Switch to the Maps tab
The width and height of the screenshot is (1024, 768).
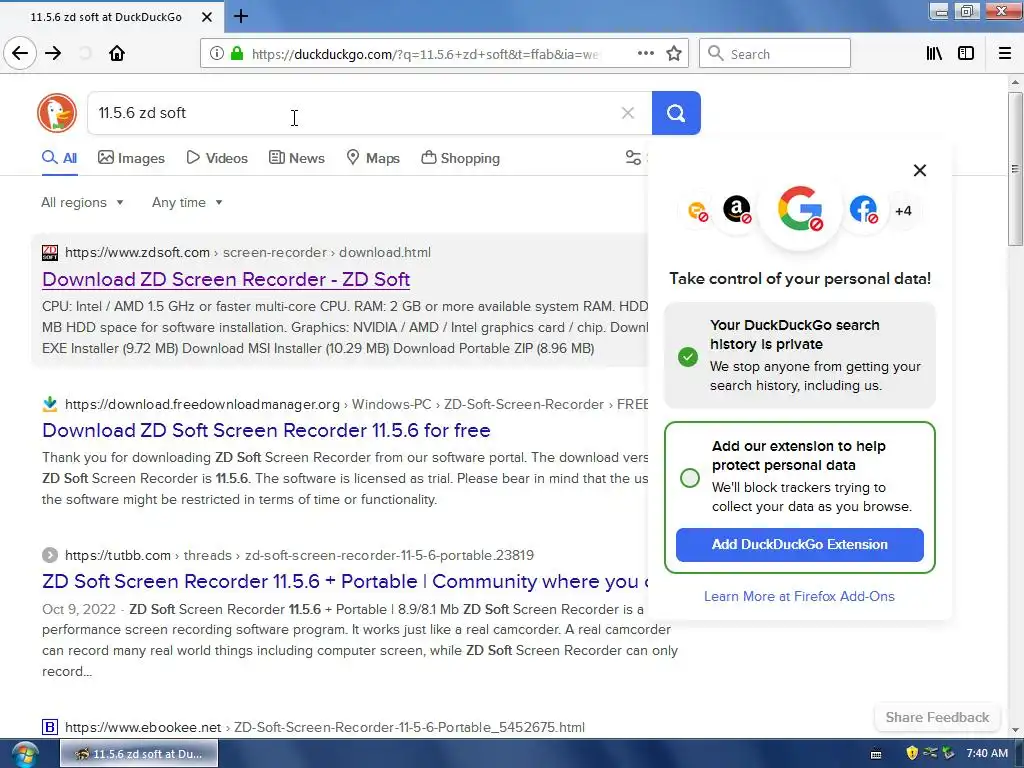(x=373, y=158)
